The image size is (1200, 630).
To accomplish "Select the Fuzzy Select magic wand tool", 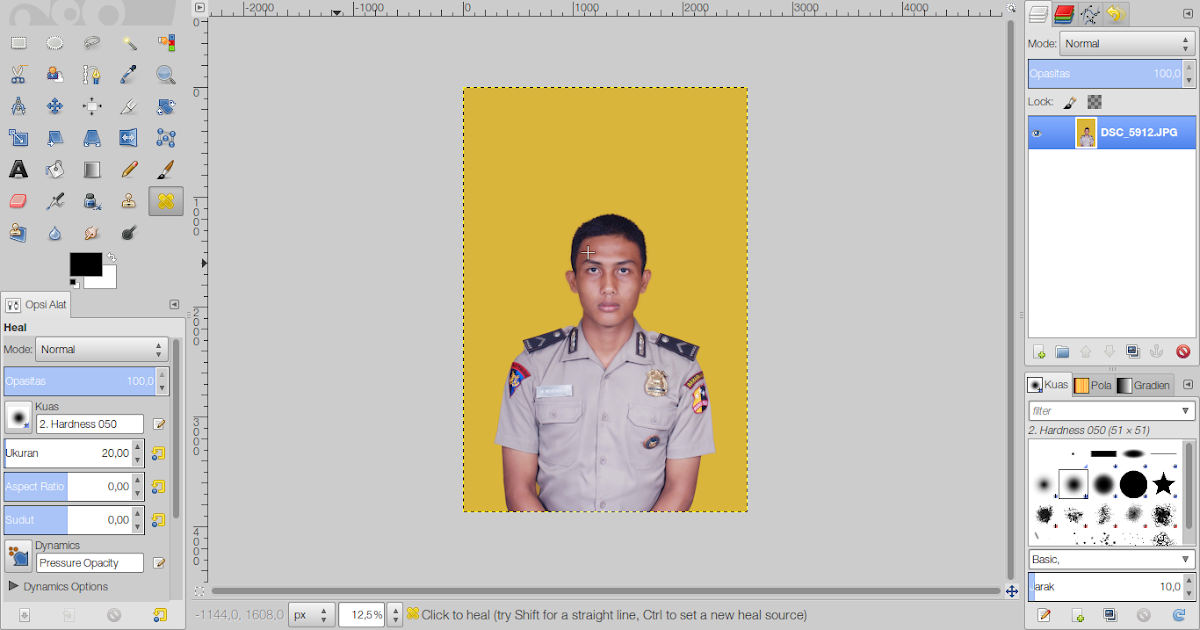I will pyautogui.click(x=129, y=43).
